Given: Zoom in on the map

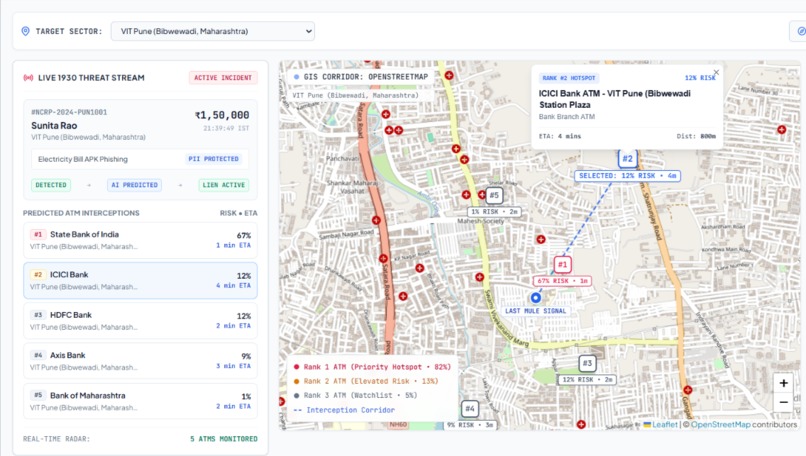Looking at the screenshot, I should 783,383.
